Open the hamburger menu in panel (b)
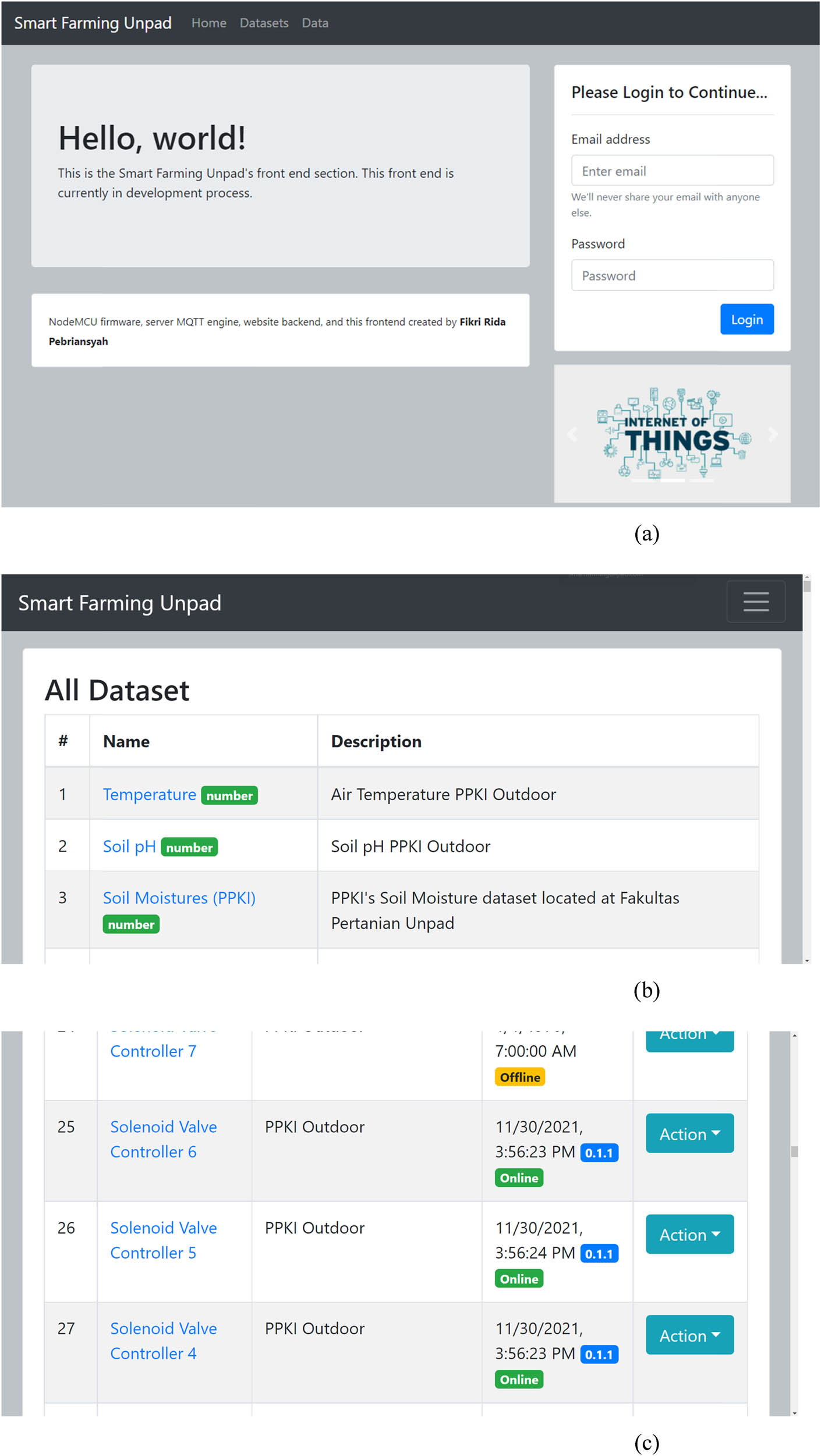This screenshot has width=821, height=1456. [x=755, y=601]
